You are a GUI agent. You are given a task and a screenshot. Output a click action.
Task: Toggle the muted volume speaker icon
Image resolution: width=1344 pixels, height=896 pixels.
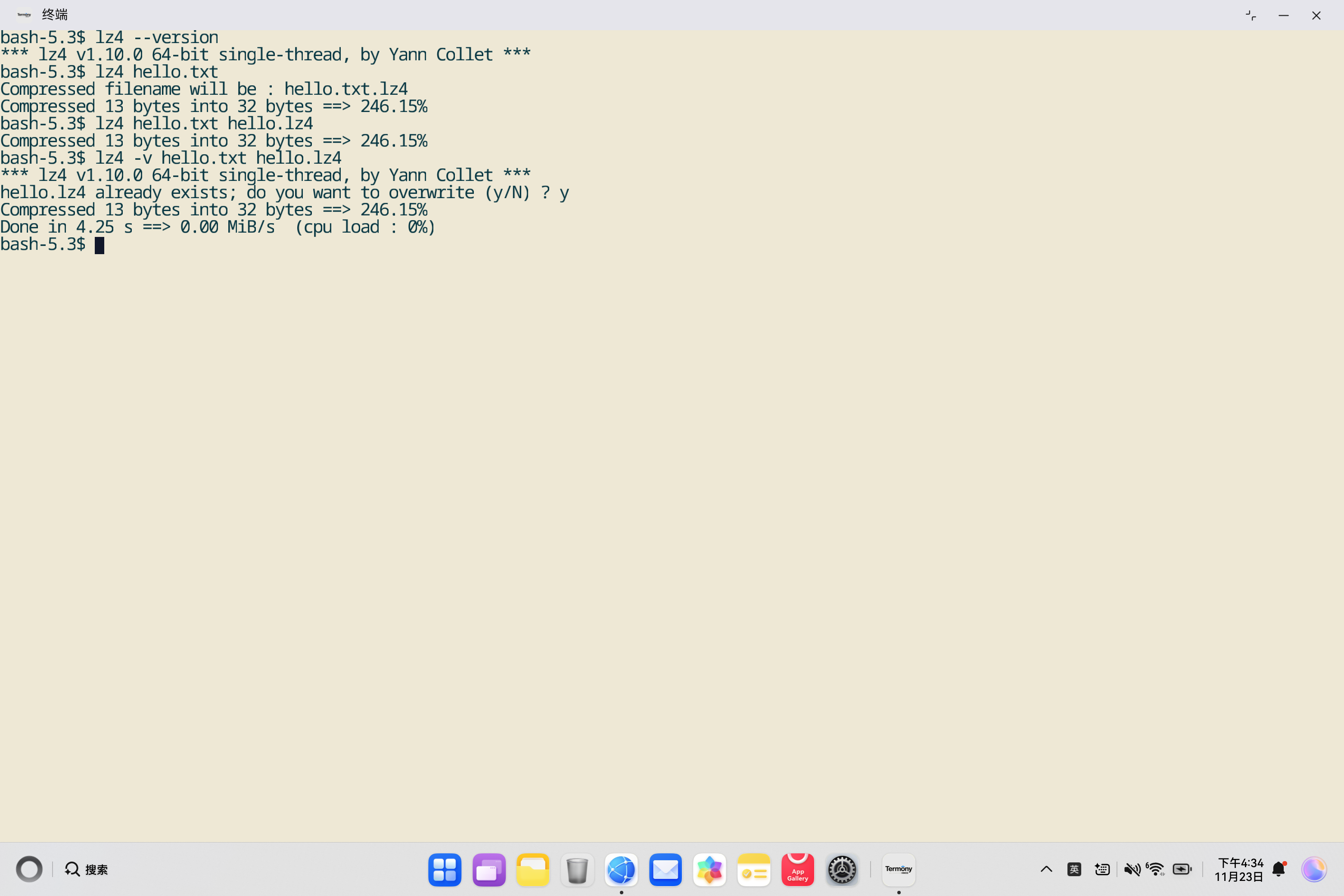coord(1132,869)
